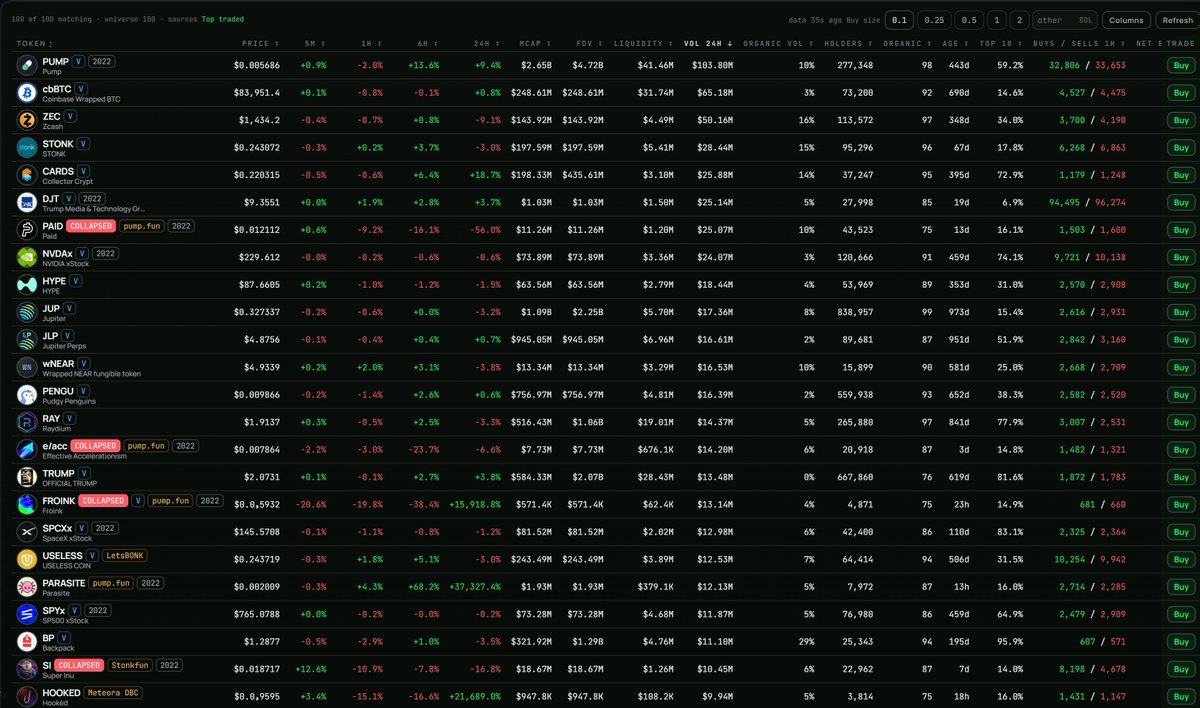The image size is (1200, 708).
Task: Open the USELESS COIN logo icon
Action: (x=27, y=559)
